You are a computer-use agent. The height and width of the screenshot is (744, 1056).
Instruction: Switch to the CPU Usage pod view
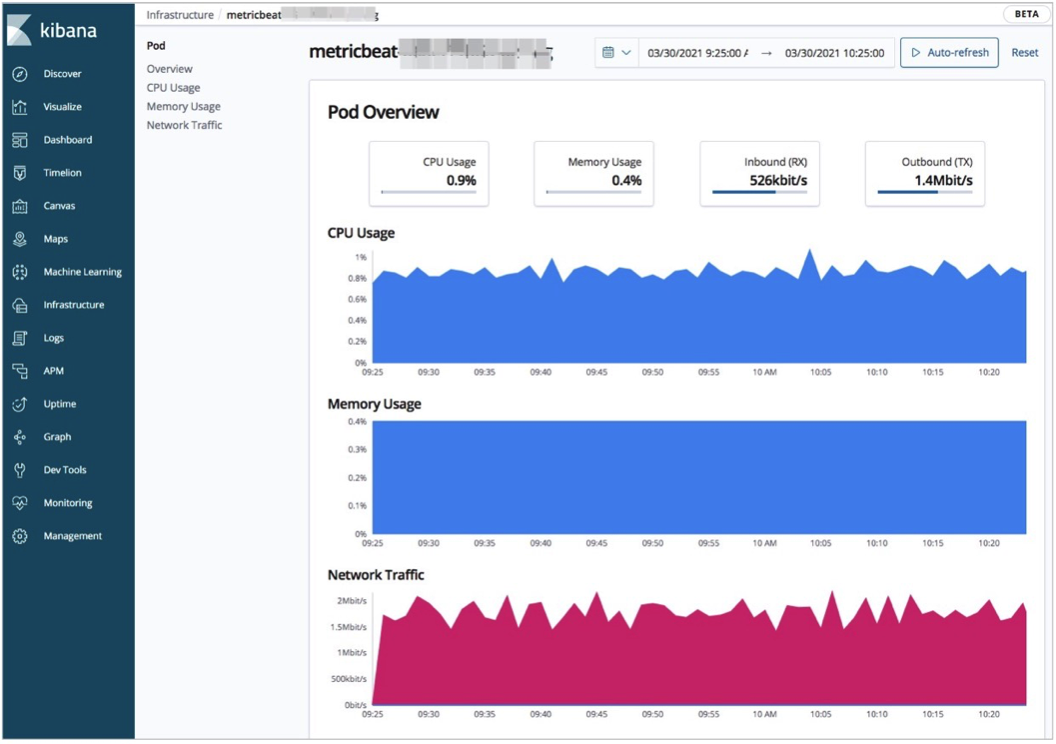[174, 86]
